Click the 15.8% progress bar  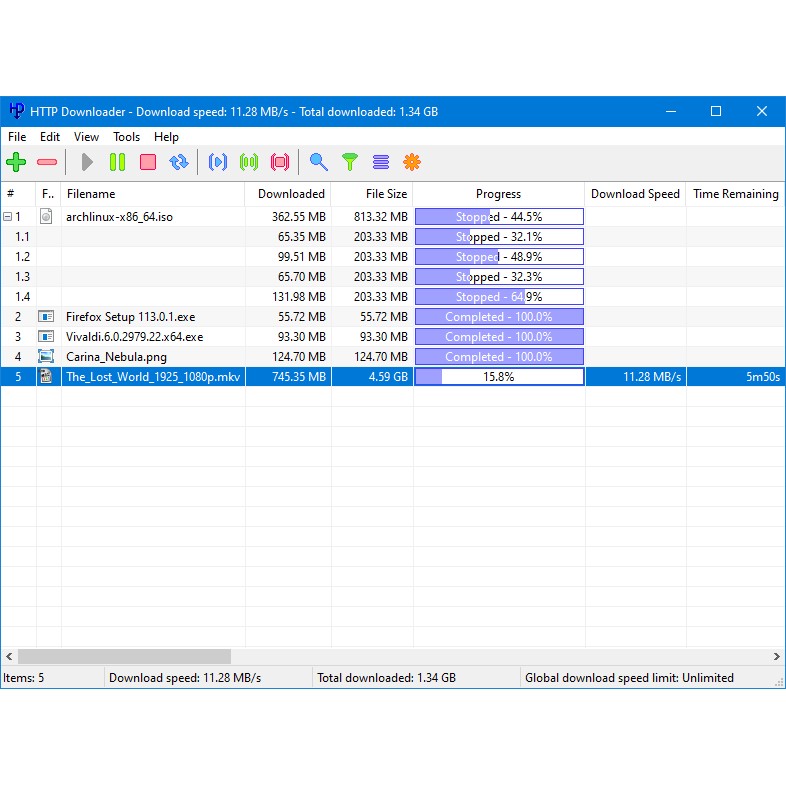coord(499,376)
